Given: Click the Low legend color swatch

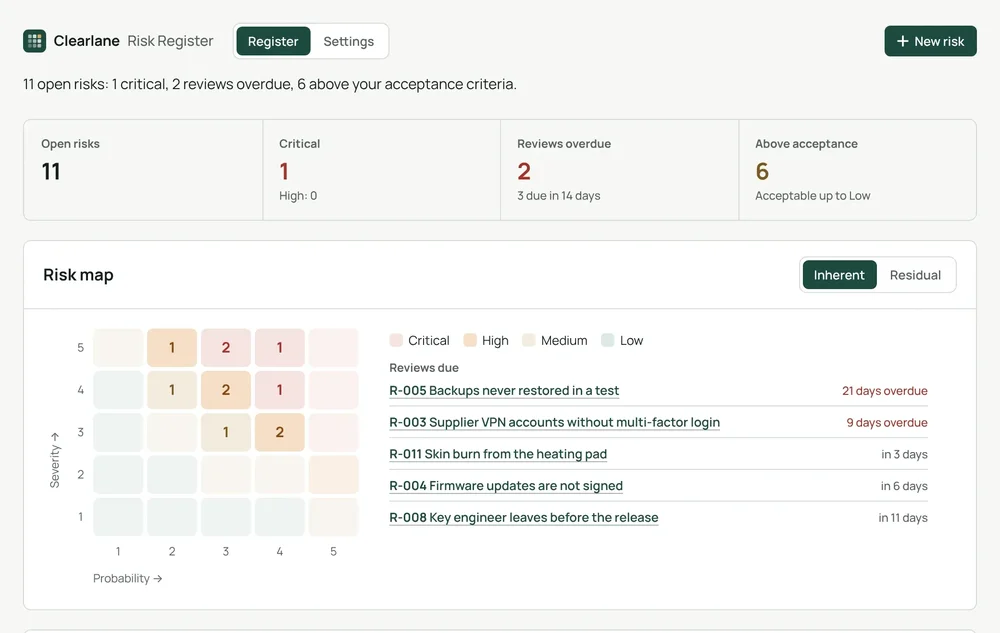Looking at the screenshot, I should 608,340.
